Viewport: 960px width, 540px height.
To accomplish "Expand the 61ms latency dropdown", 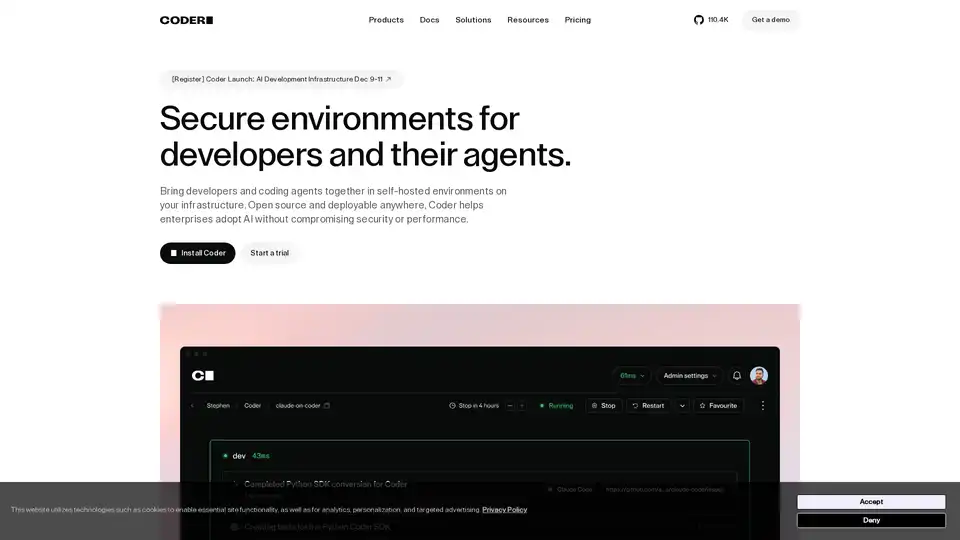I will (x=632, y=376).
